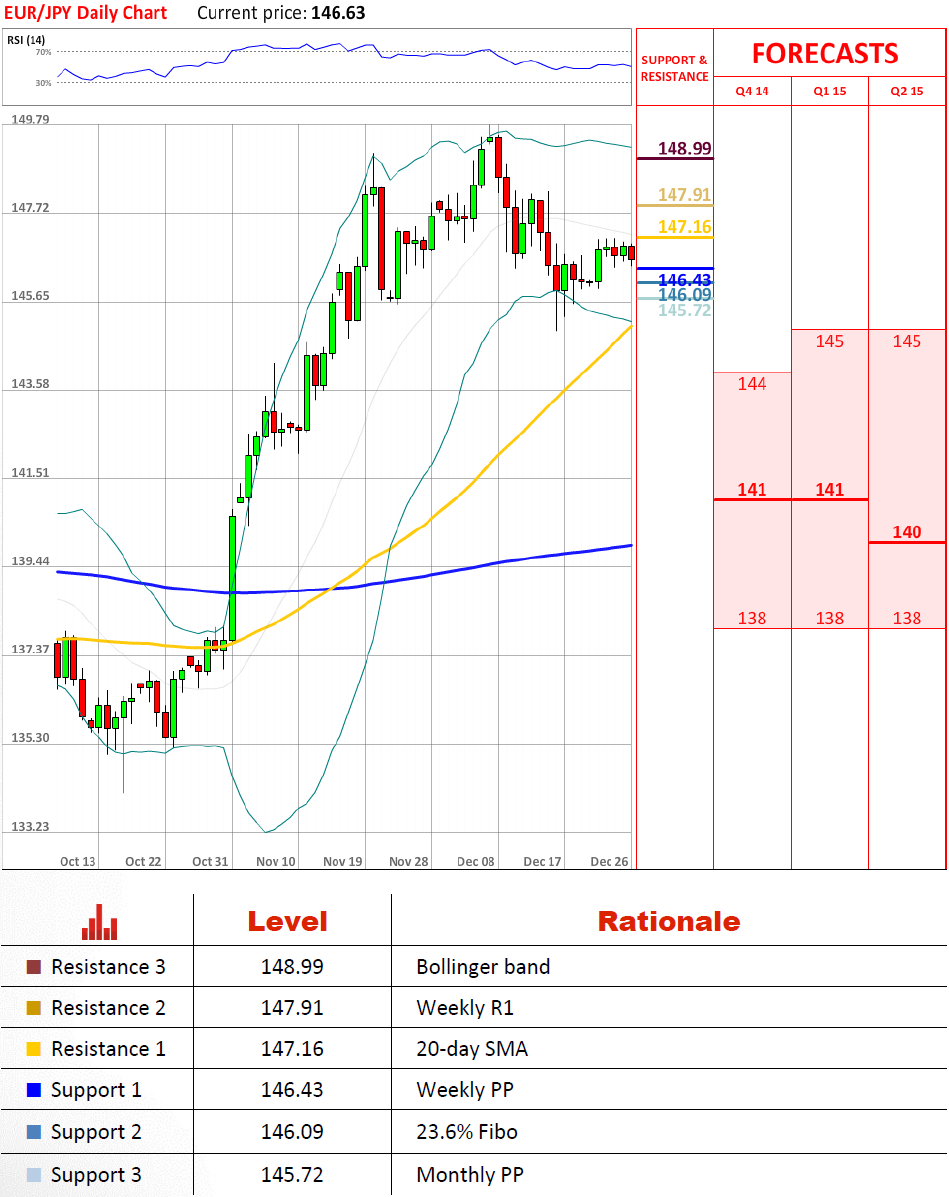Click the 147.91 resistance level marker
This screenshot has width=949, height=1197.
685,195
